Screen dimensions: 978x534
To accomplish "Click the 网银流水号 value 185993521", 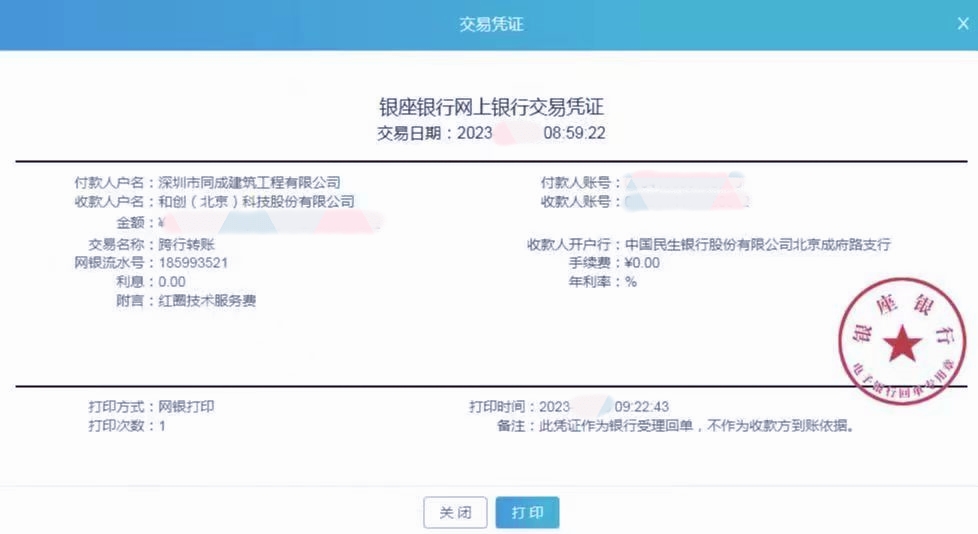I will coord(193,262).
